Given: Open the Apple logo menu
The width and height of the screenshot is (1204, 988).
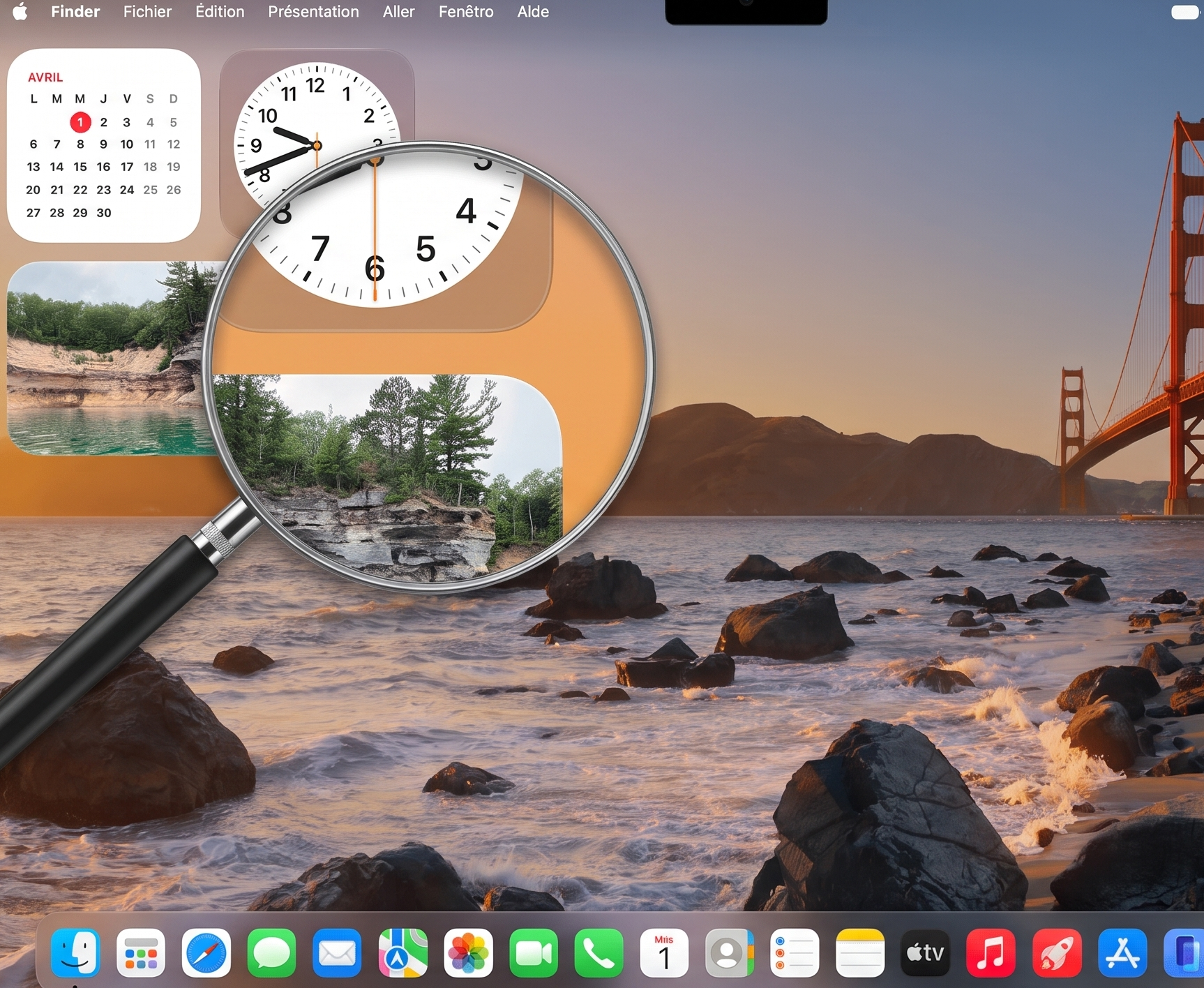Looking at the screenshot, I should (20, 12).
